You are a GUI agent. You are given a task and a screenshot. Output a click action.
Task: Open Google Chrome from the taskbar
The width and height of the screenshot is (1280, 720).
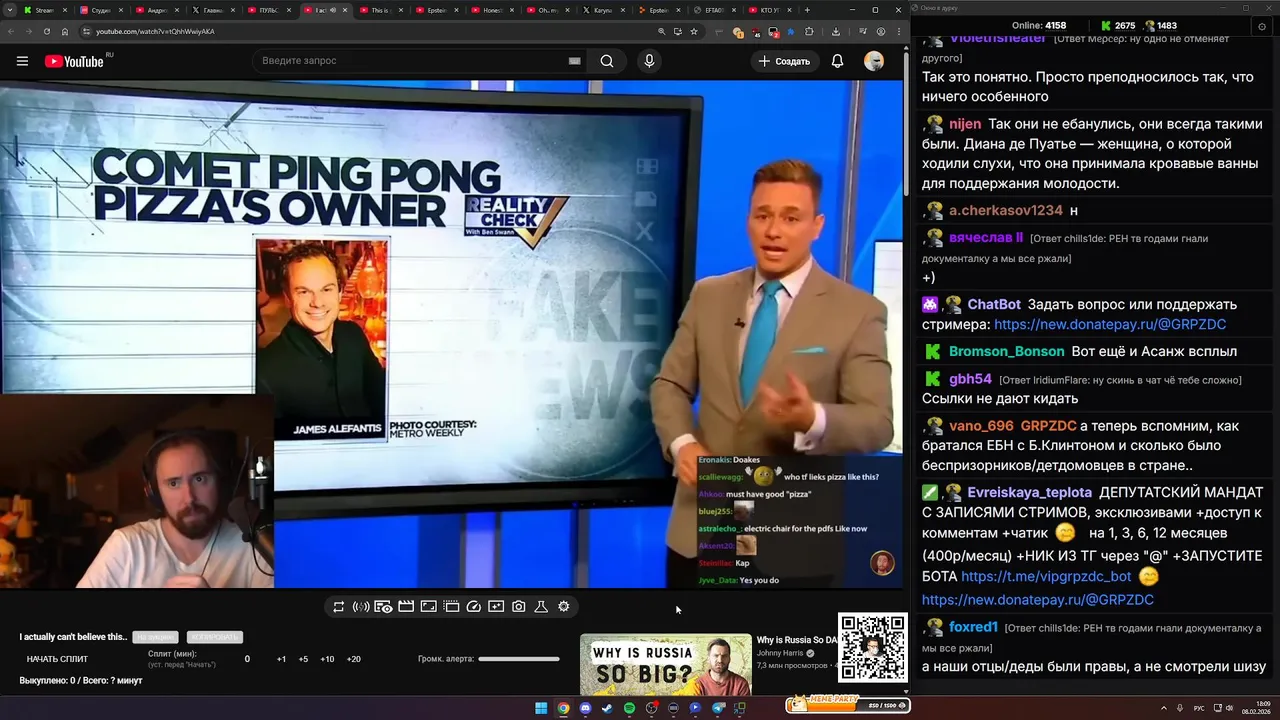[563, 708]
